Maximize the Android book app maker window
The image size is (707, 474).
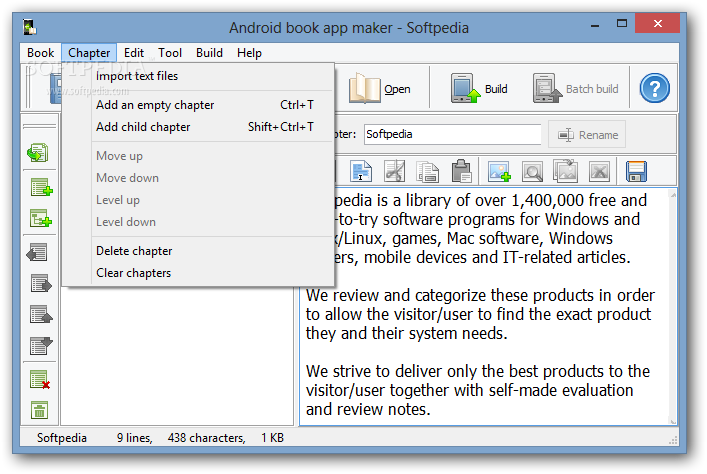(622, 23)
